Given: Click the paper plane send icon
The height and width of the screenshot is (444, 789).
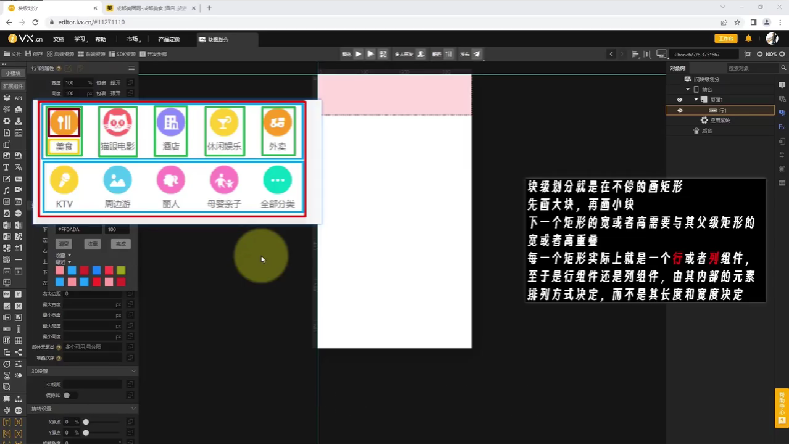Looking at the screenshot, I should (477, 54).
